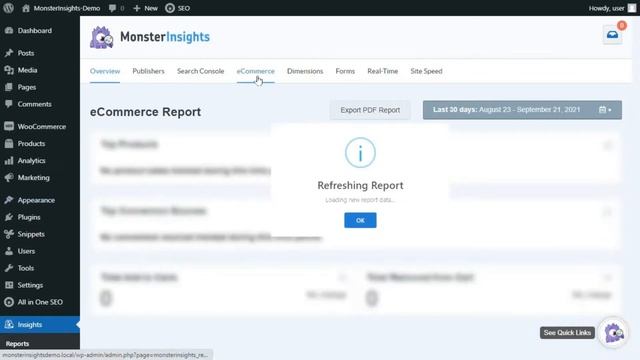Viewport: 640px width, 360px height.
Task: Switch to the Site Speed tab
Action: 426,71
